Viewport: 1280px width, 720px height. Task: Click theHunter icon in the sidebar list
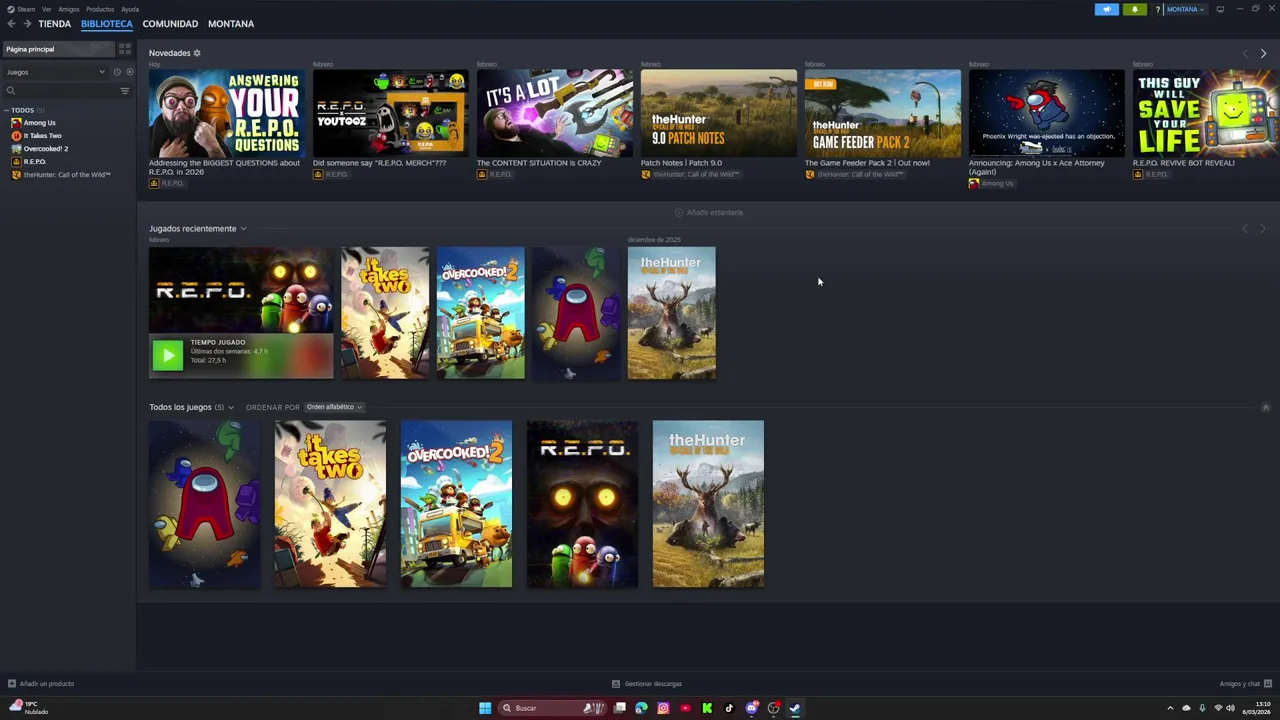pyautogui.click(x=16, y=175)
